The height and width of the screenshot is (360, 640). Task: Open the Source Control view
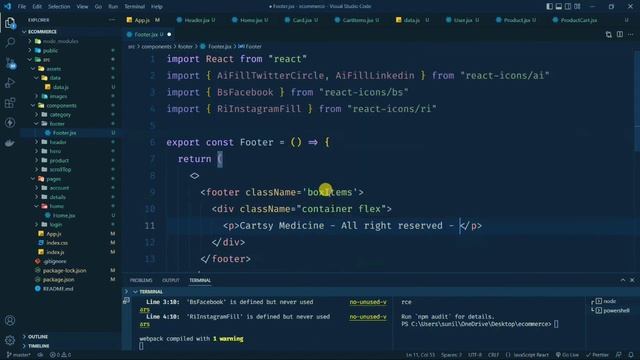[x=10, y=63]
